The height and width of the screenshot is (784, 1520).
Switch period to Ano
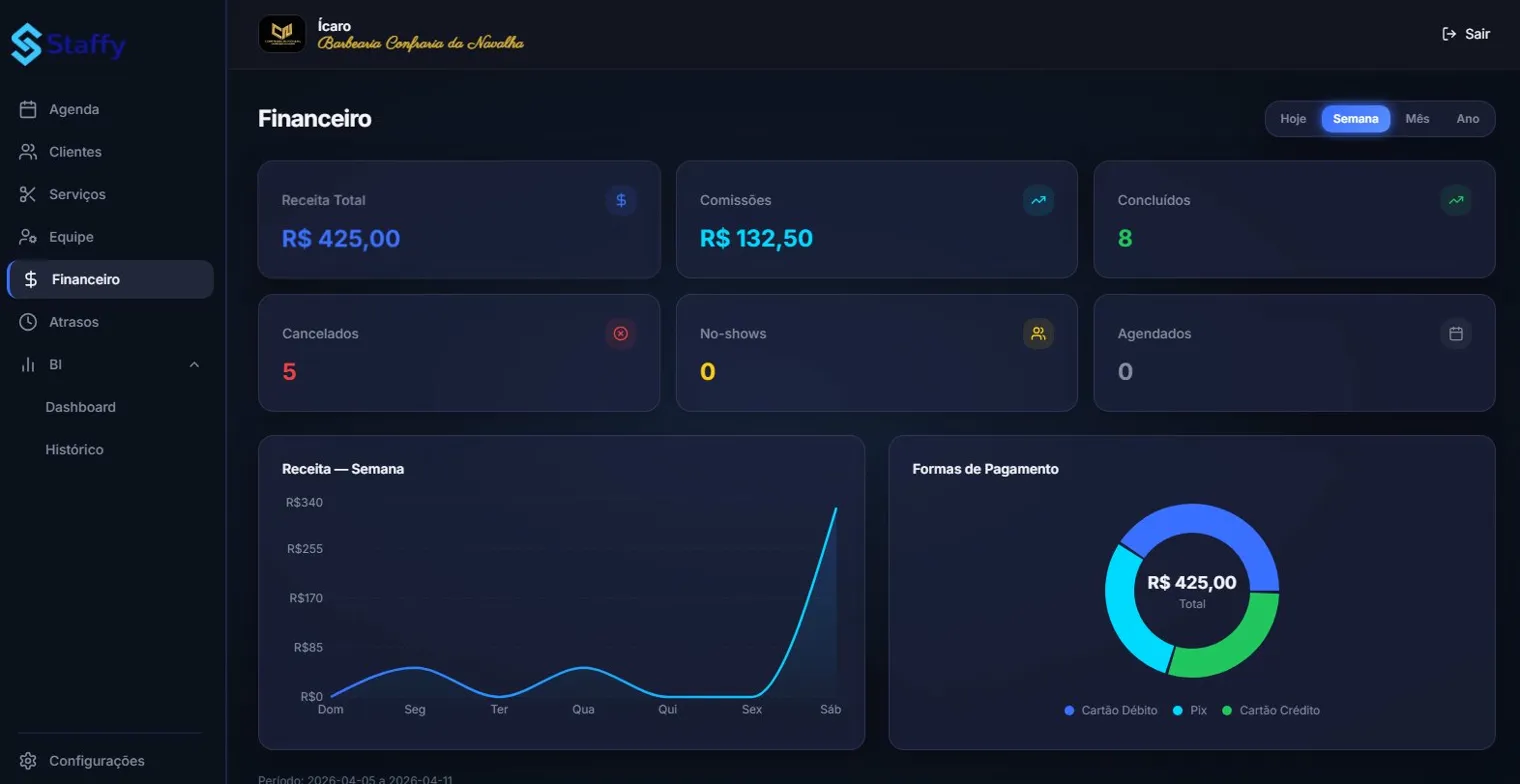(x=1468, y=119)
